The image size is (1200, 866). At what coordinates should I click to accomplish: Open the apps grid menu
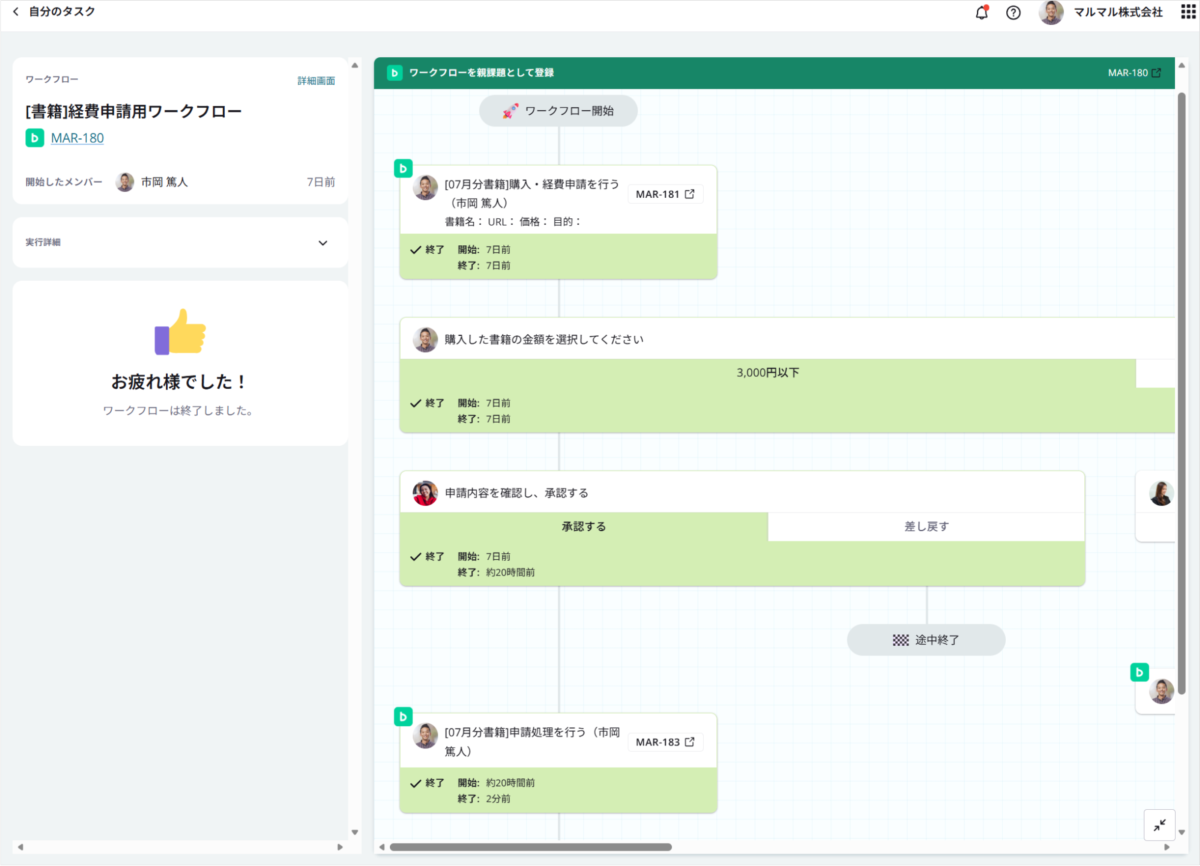[1188, 12]
